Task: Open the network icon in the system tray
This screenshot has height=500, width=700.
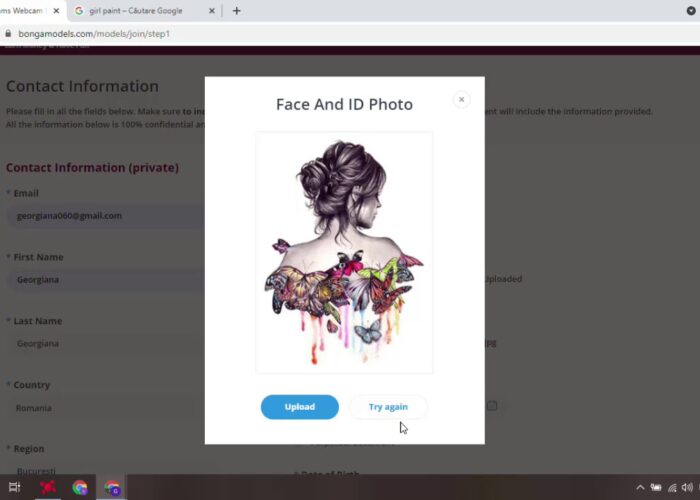Action: 672,487
